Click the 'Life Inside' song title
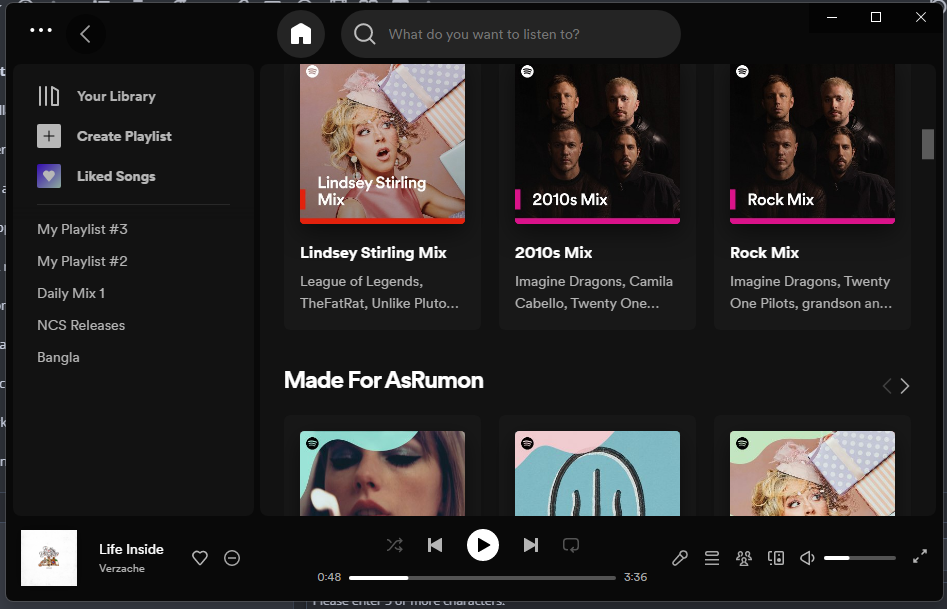The image size is (947, 609). pos(131,549)
